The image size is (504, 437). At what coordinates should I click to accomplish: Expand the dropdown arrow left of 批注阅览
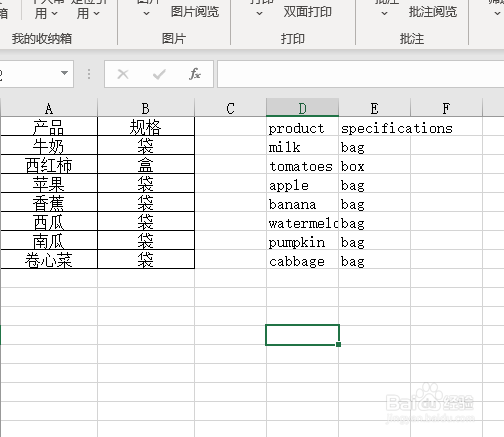pyautogui.click(x=384, y=14)
